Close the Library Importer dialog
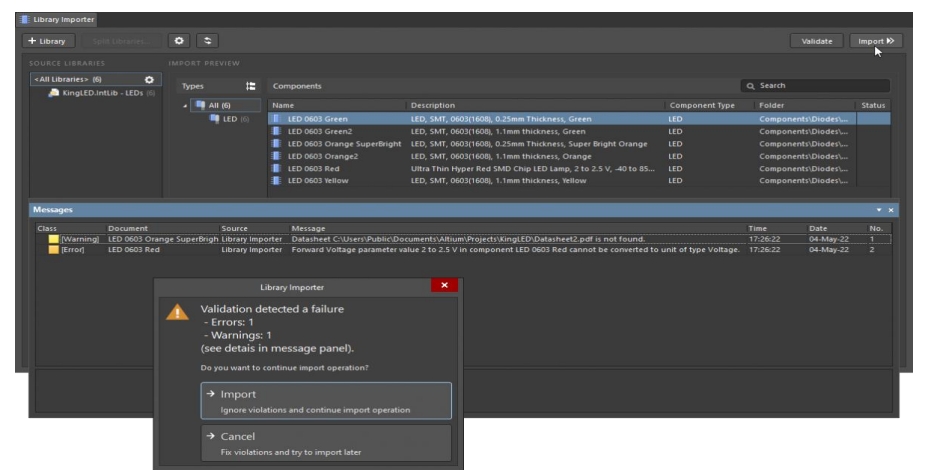Image resolution: width=925 pixels, height=470 pixels. click(444, 285)
